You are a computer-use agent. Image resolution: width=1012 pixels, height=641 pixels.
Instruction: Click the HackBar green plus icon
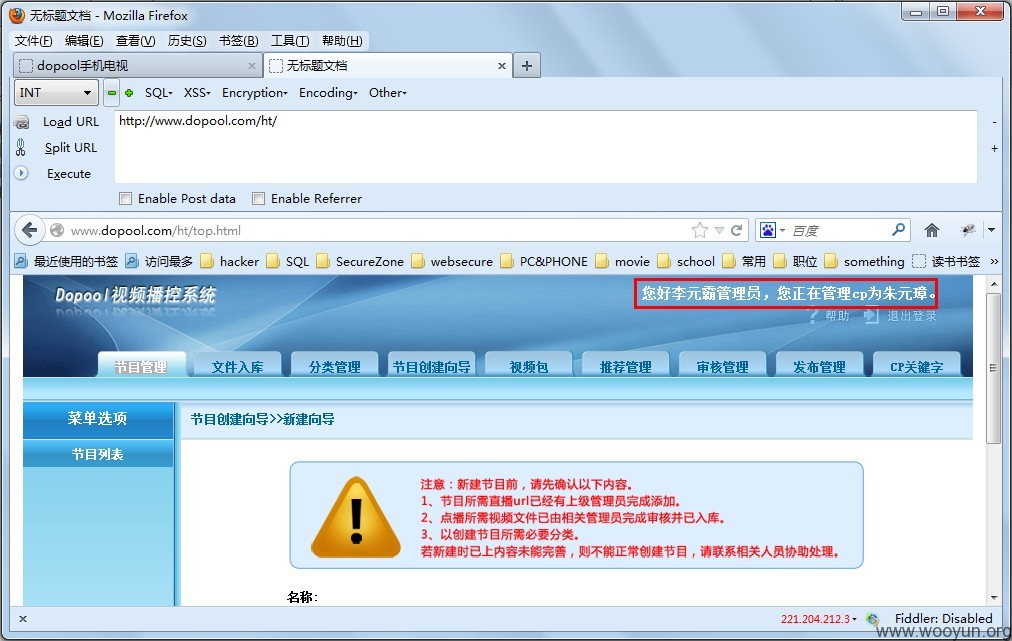coord(129,93)
